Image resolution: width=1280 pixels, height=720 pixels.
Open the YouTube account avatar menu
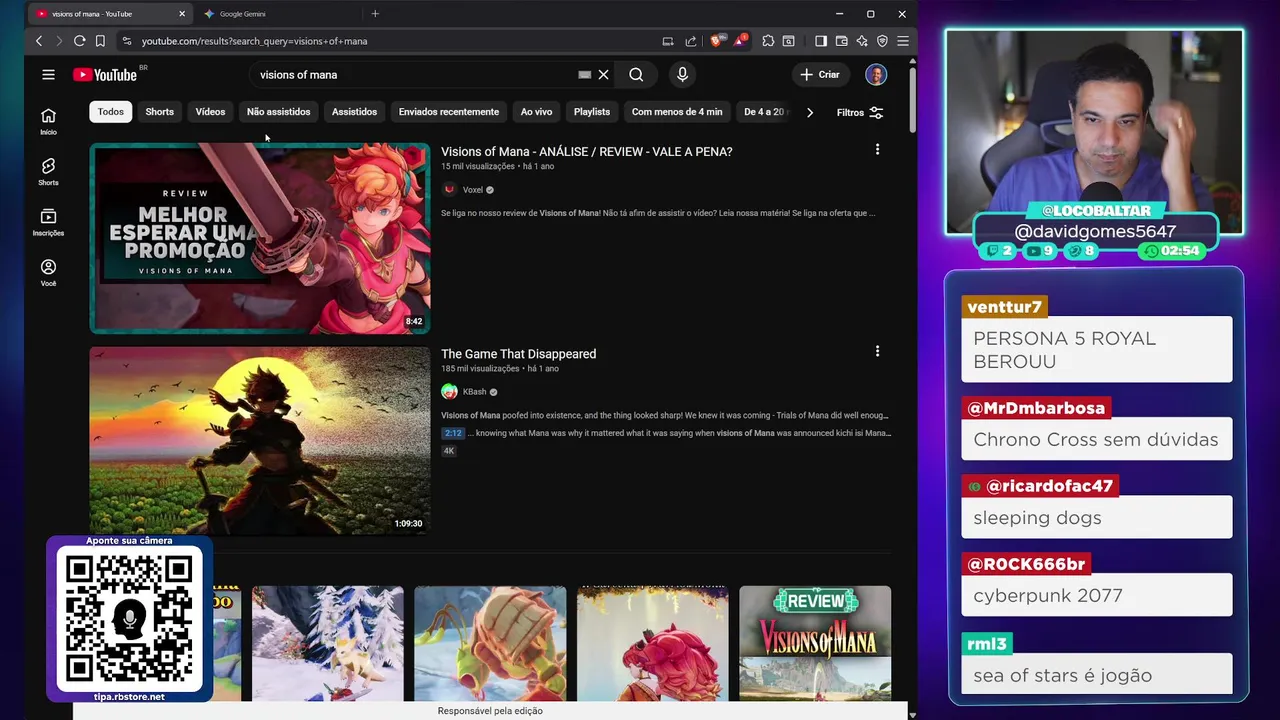coord(876,75)
